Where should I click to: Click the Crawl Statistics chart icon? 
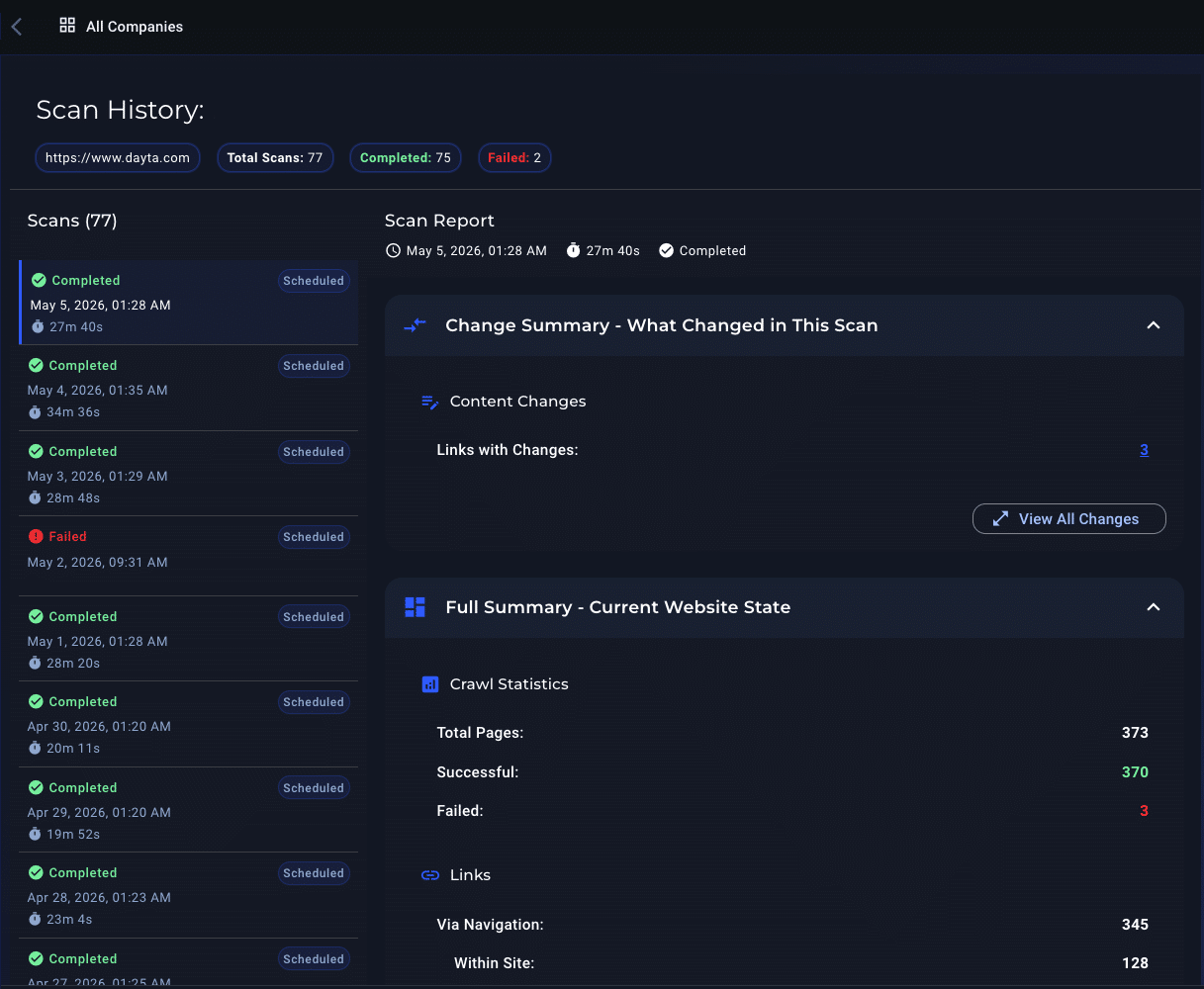(x=430, y=684)
